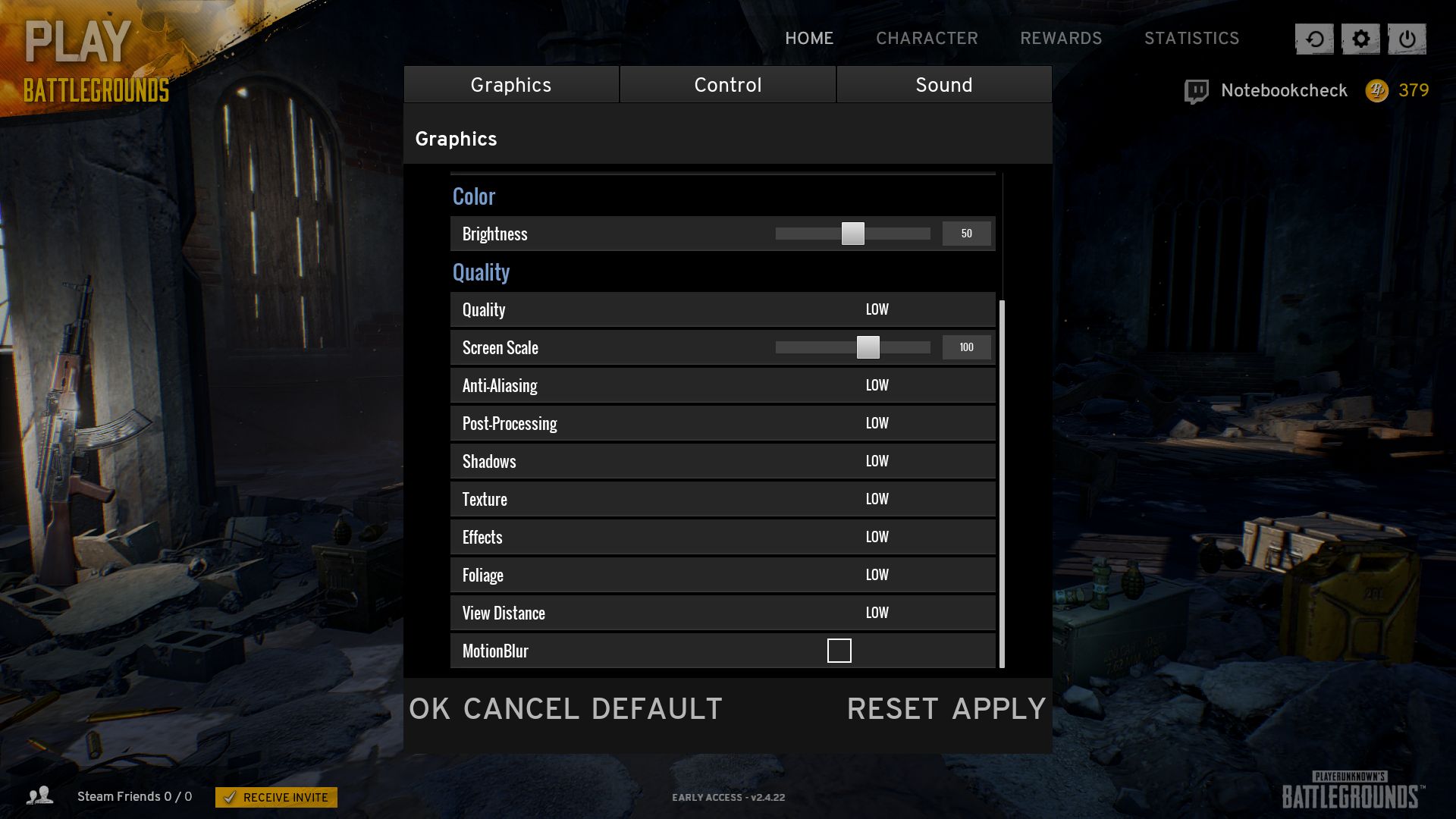Click the refresh/reload icon at top right
Image resolution: width=1456 pixels, height=819 pixels.
coord(1314,39)
